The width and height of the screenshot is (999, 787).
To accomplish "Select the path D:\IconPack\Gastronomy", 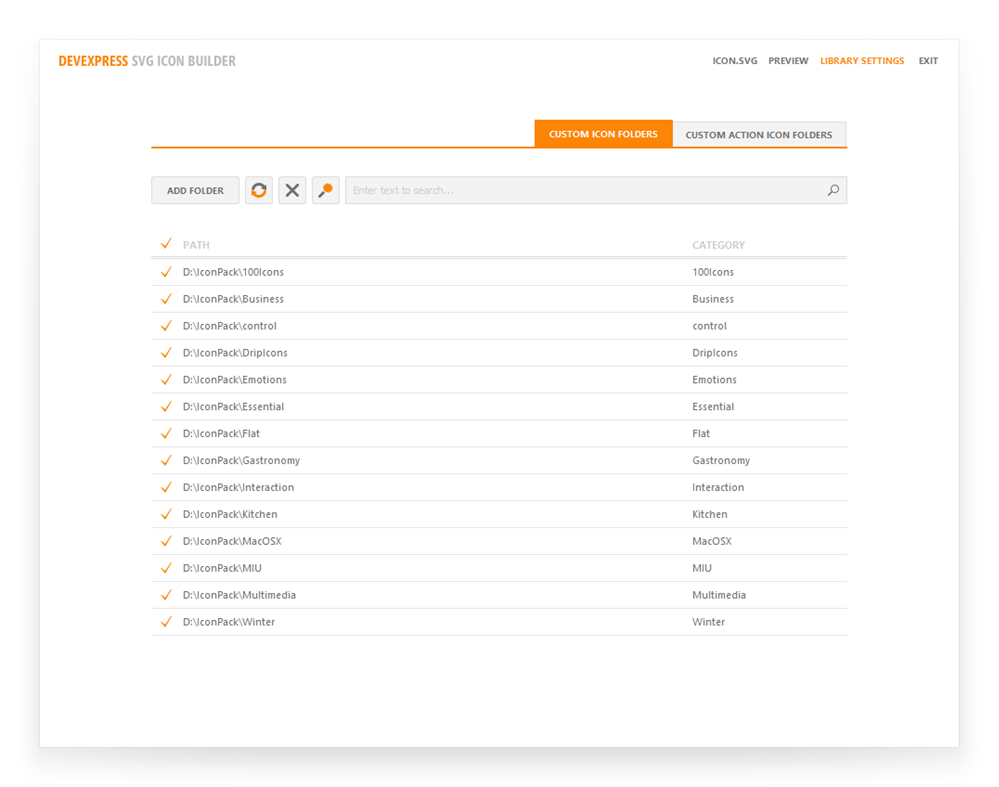I will [241, 460].
